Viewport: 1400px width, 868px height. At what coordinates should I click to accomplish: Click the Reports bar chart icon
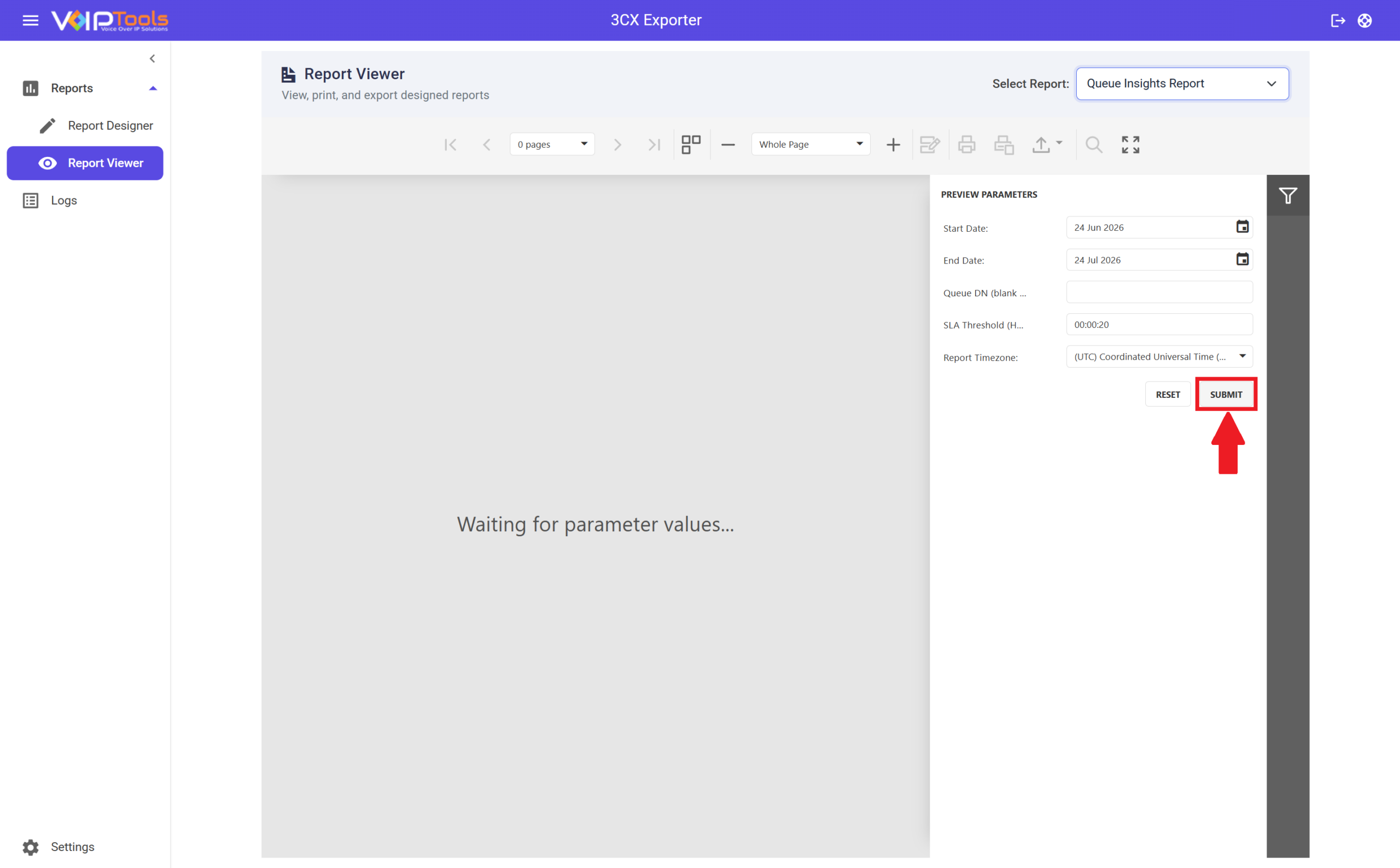[x=31, y=88]
